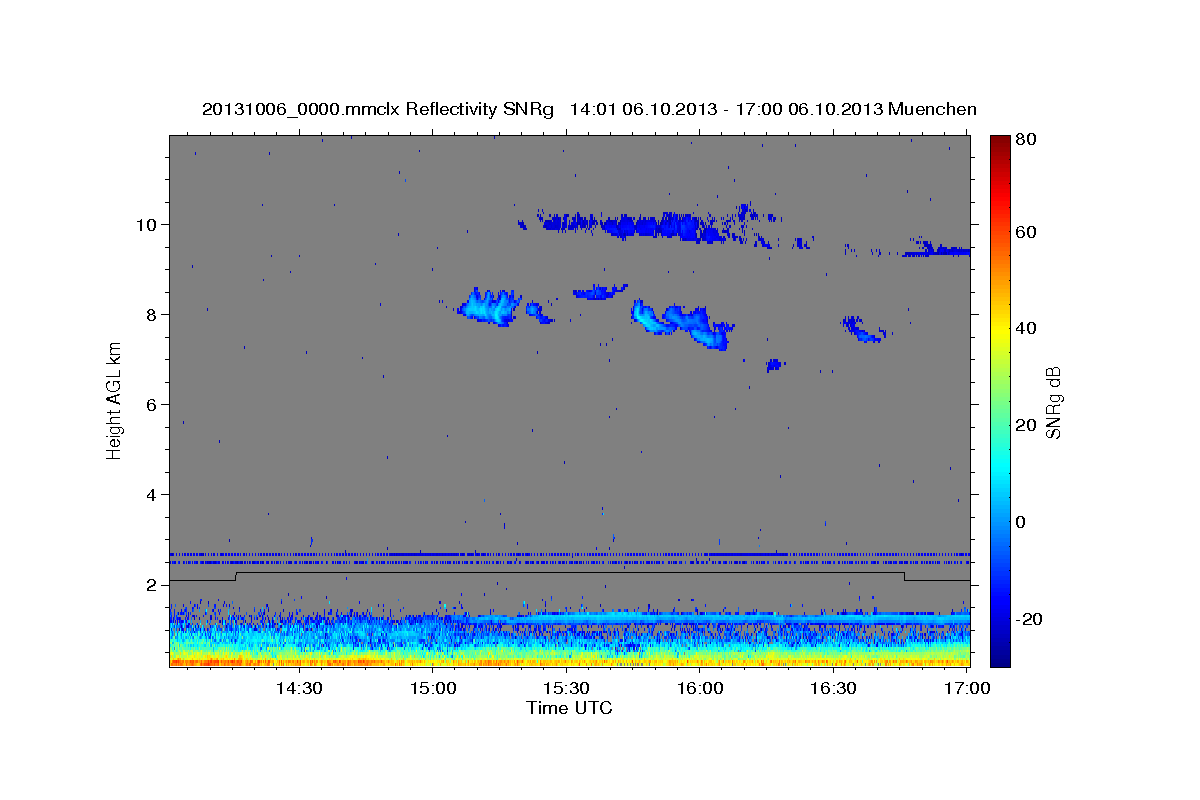The width and height of the screenshot is (1200, 800).
Task: Click the 16:30 time tick label
Action: (833, 688)
